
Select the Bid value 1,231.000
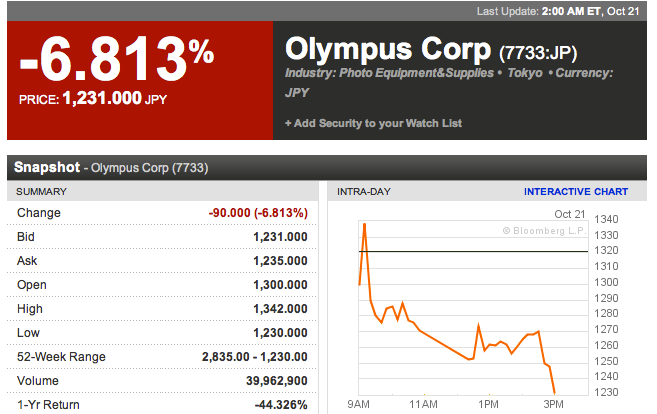(280, 237)
